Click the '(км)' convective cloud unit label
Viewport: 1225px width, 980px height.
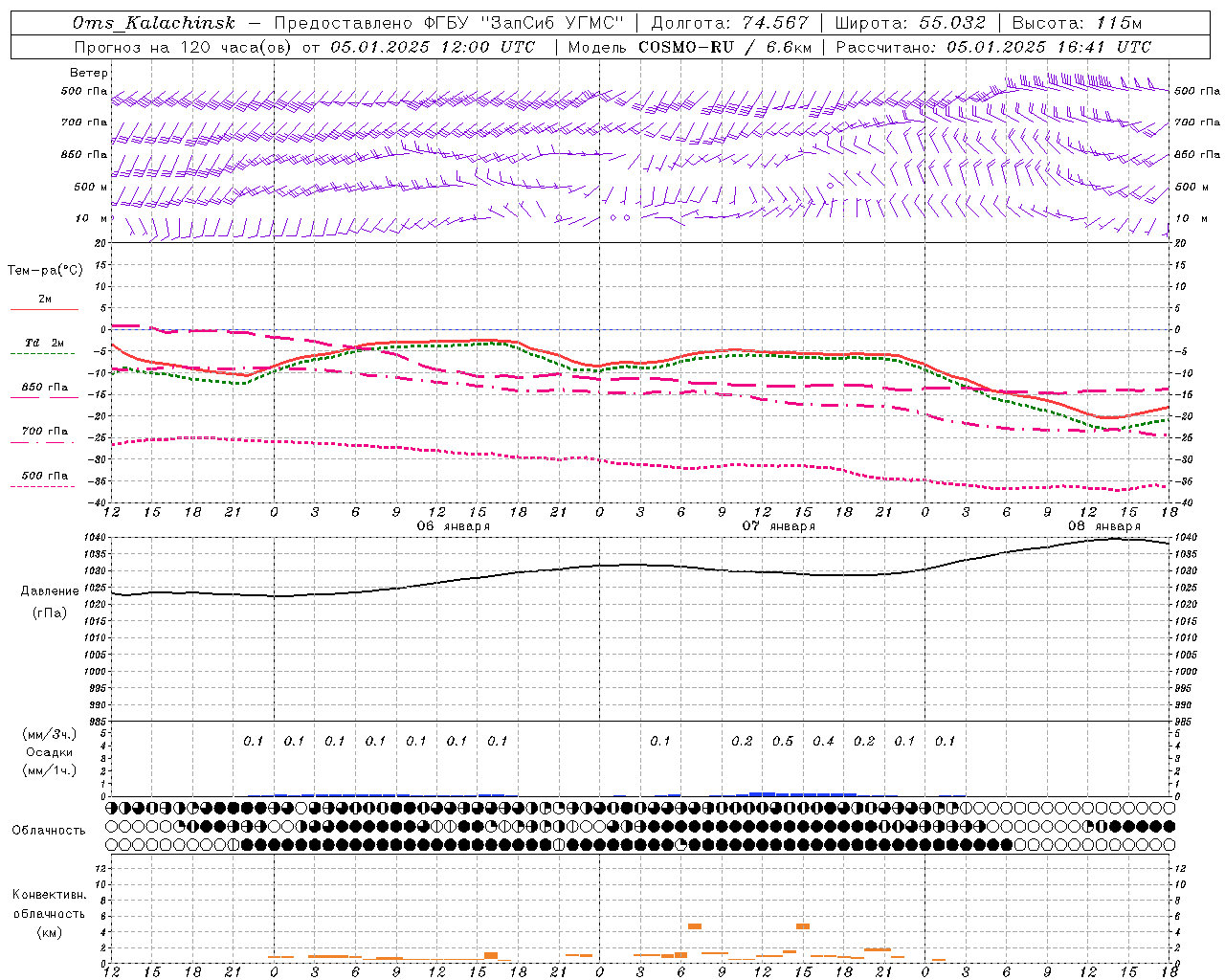pyautogui.click(x=49, y=932)
